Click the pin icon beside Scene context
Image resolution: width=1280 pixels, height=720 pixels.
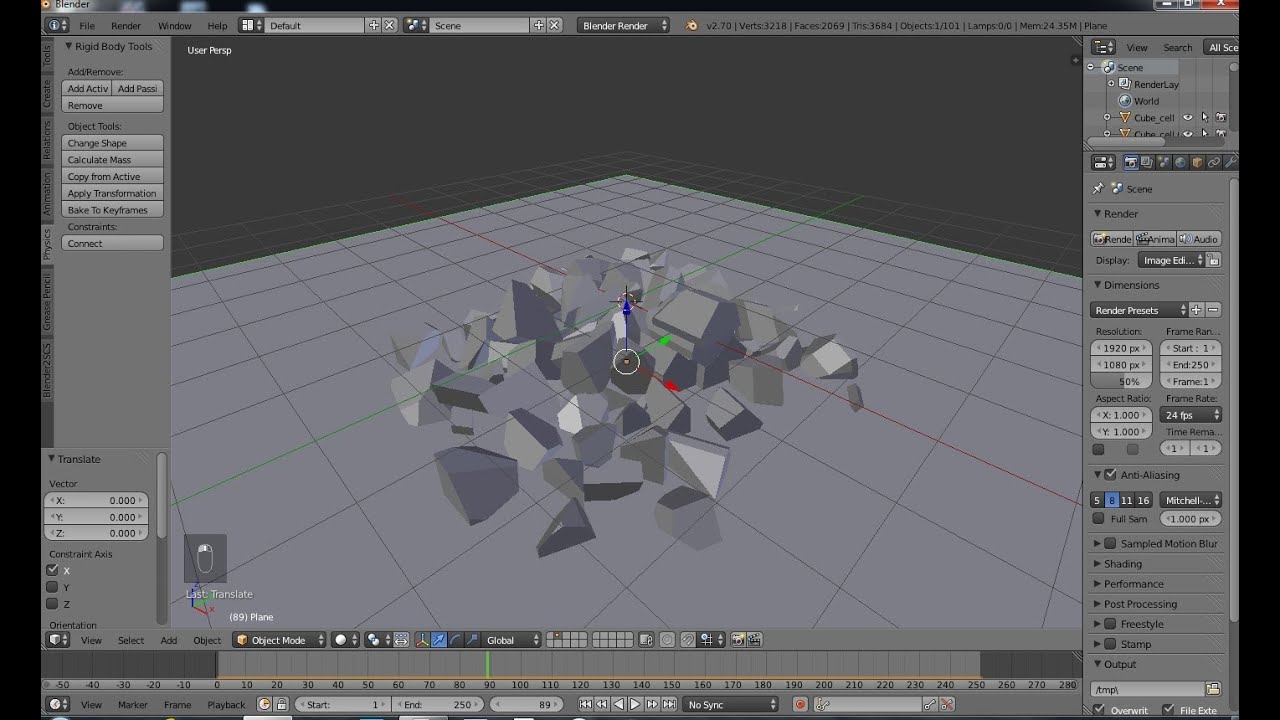click(1098, 188)
